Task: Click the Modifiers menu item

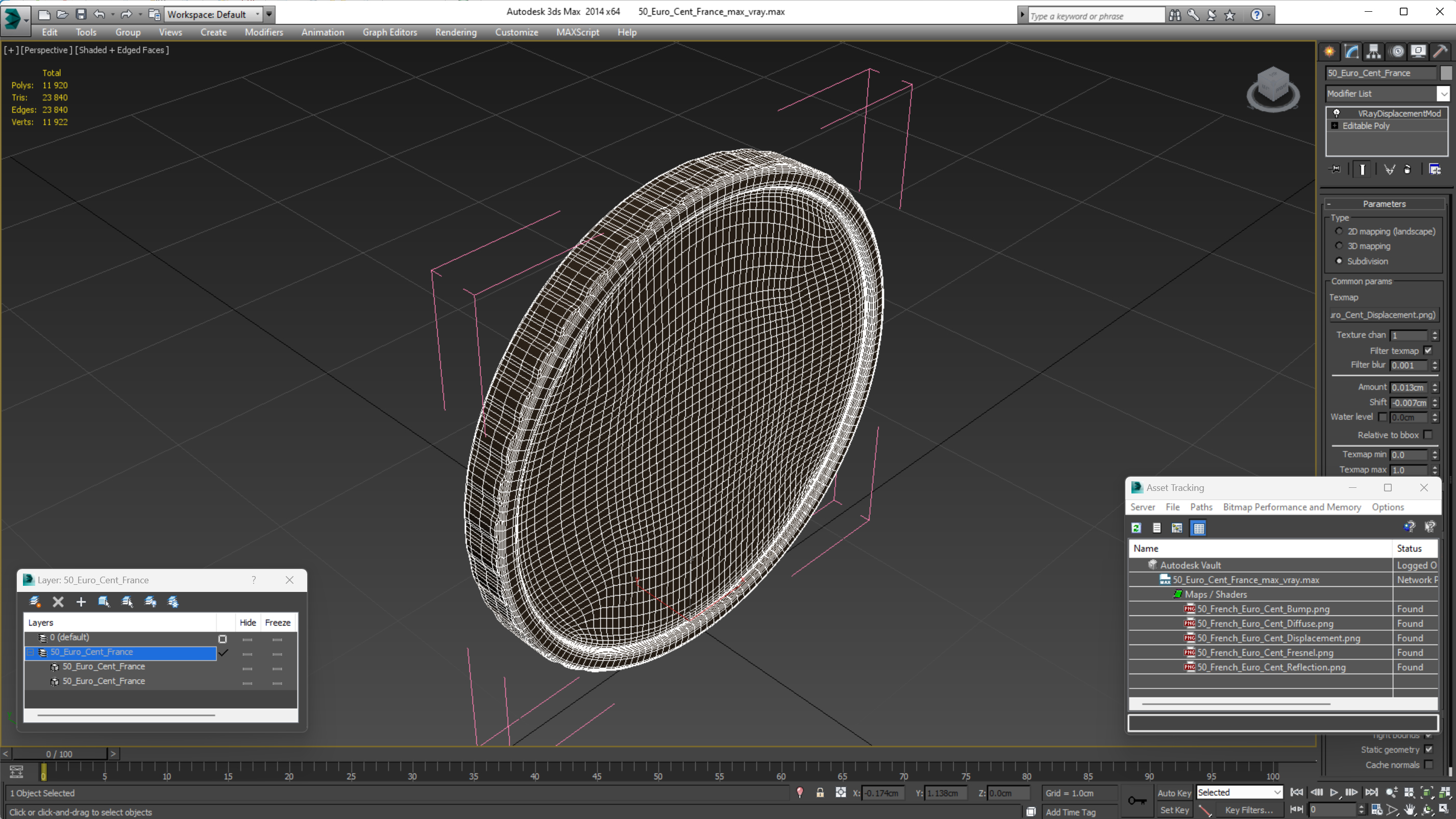Action: 264,32
